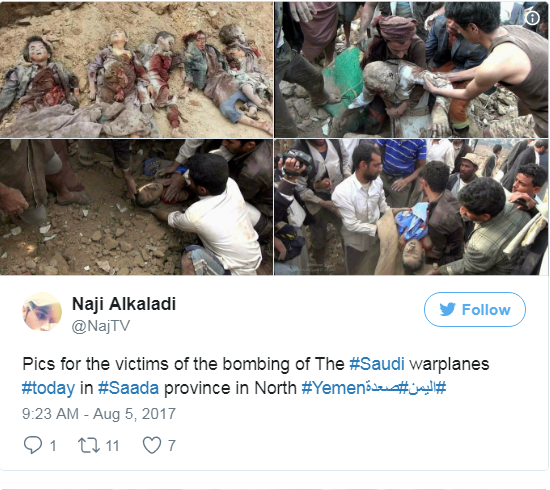Open the #Yemen hashtag

334,388
